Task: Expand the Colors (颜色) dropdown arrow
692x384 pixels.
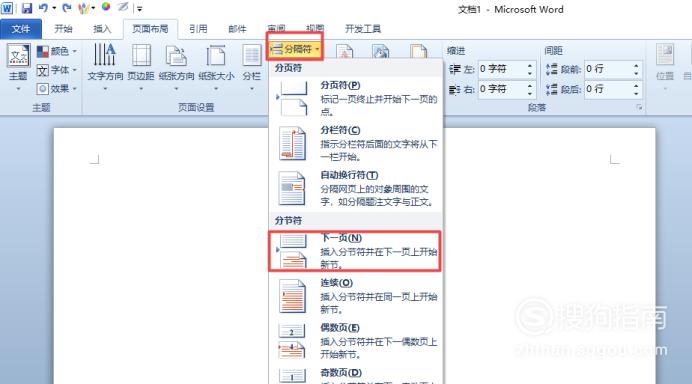Action: (x=75, y=52)
